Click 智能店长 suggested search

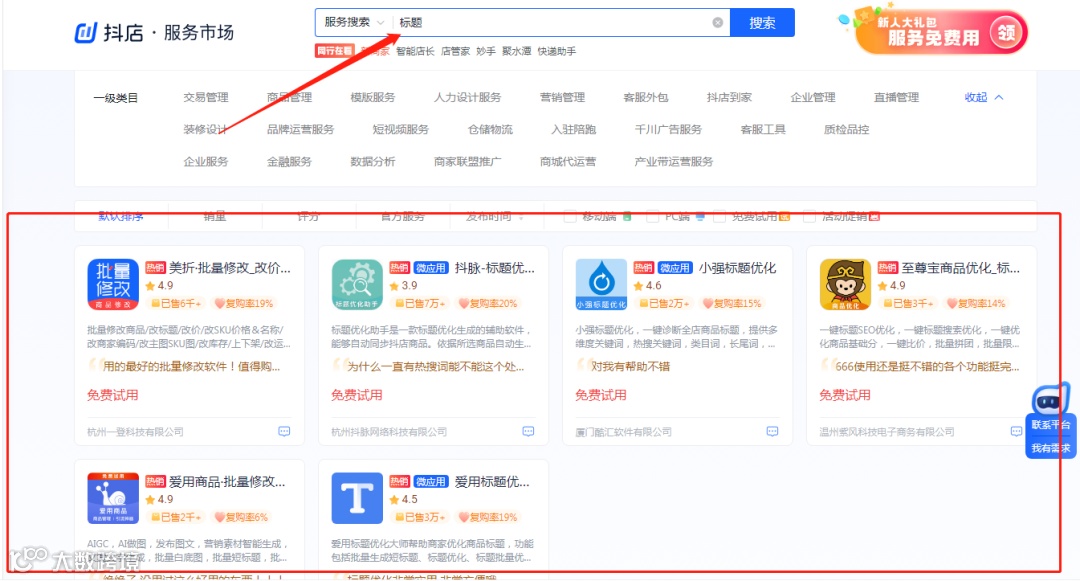point(415,51)
